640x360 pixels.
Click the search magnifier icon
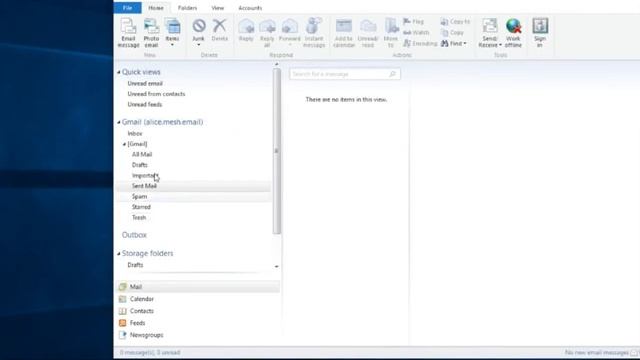(x=393, y=74)
